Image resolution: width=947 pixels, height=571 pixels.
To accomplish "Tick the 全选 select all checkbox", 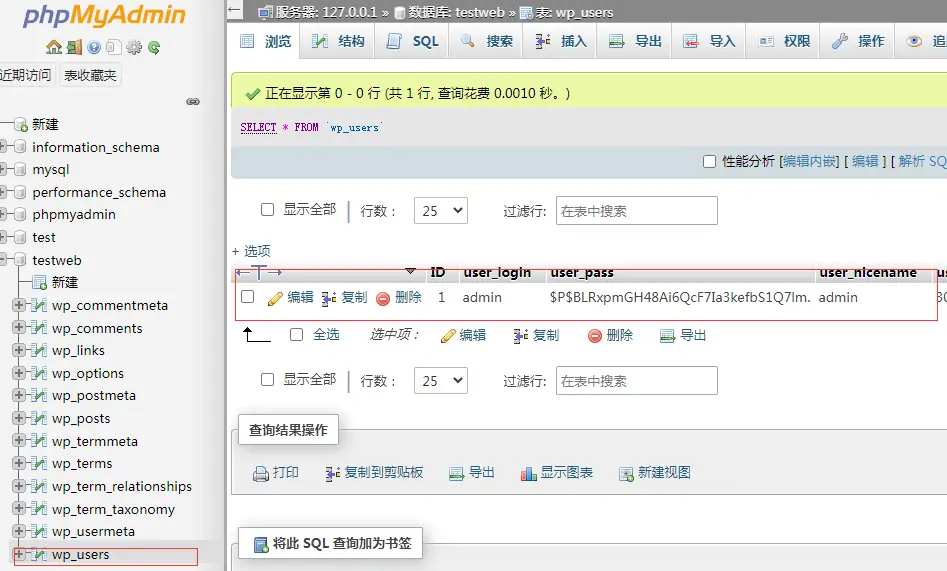I will click(x=296, y=335).
